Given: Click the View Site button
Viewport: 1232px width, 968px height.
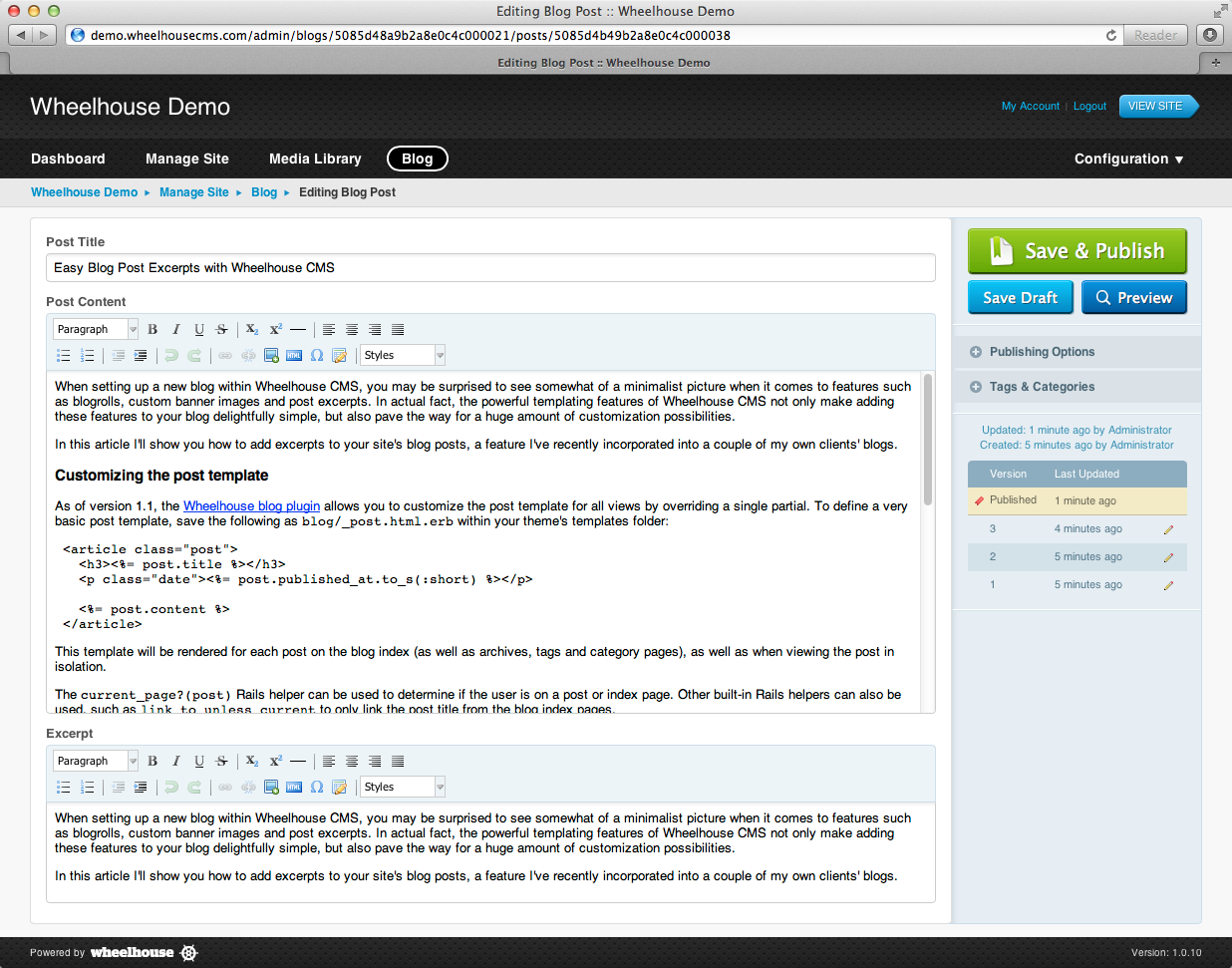Looking at the screenshot, I should coord(1158,106).
